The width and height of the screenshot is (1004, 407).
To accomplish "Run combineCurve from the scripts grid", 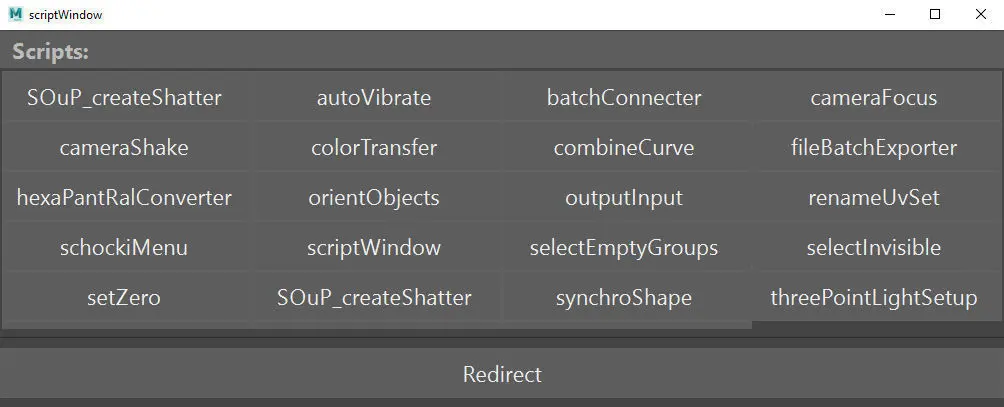I will [x=624, y=148].
